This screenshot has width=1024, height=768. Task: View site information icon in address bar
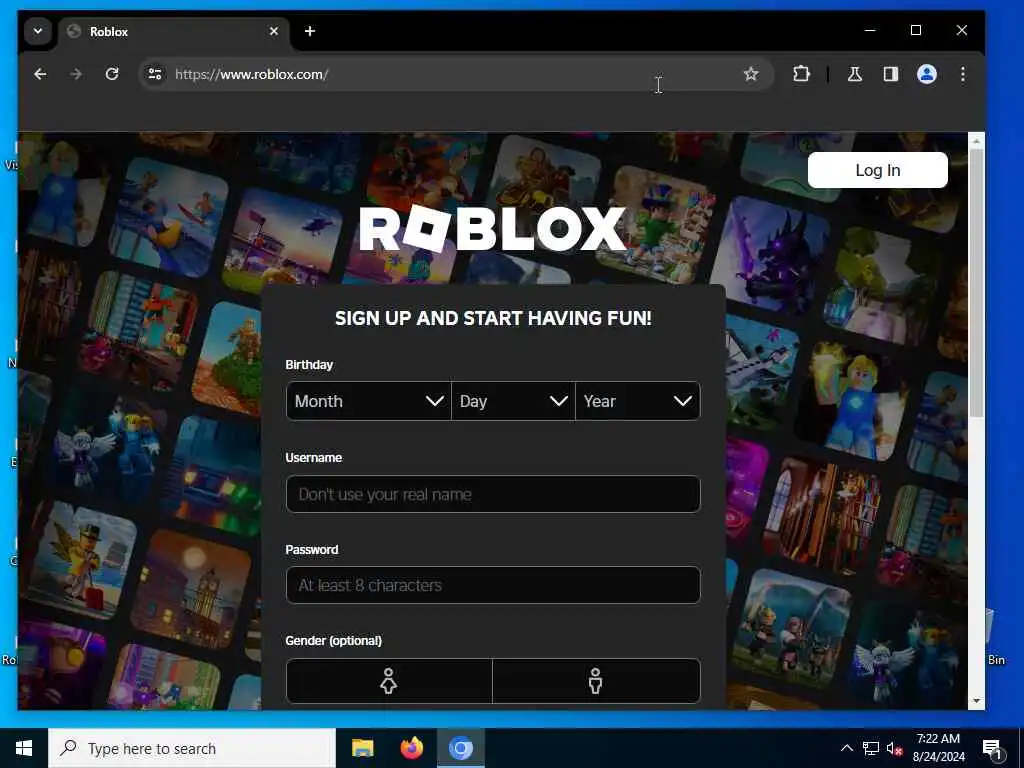tap(155, 74)
